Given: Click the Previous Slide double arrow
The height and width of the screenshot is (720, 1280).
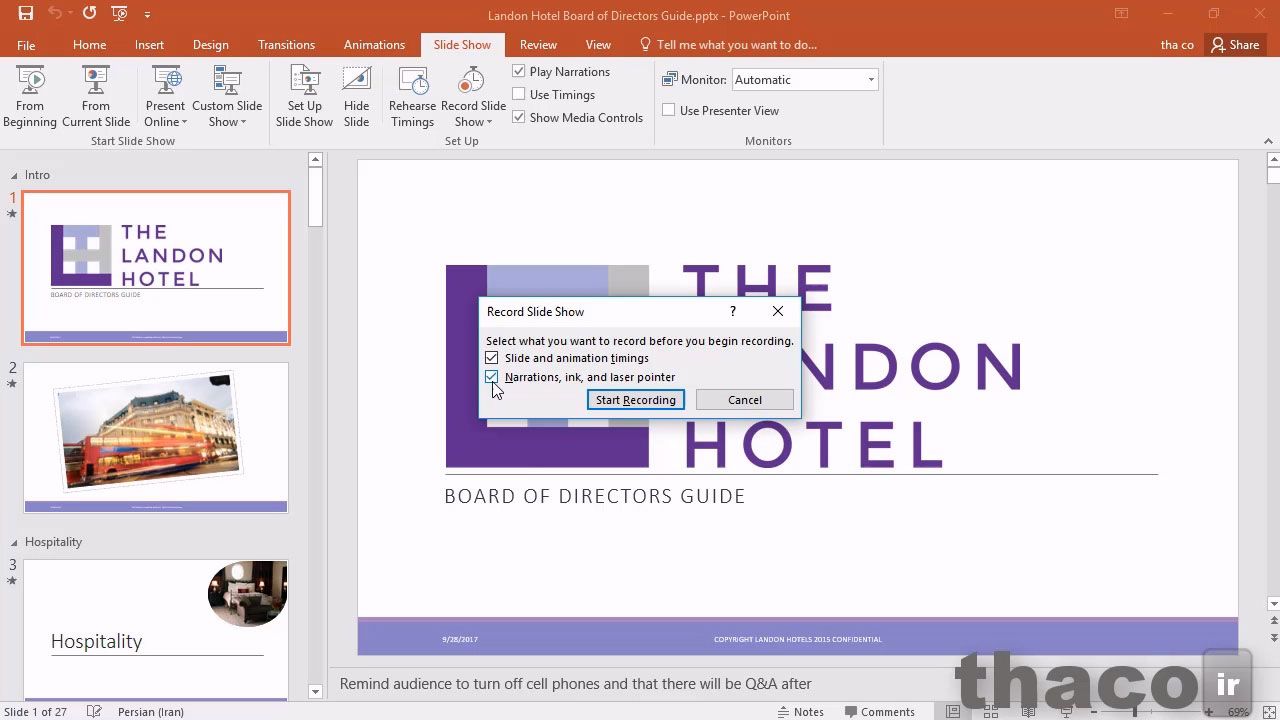Looking at the screenshot, I should 1273,621.
